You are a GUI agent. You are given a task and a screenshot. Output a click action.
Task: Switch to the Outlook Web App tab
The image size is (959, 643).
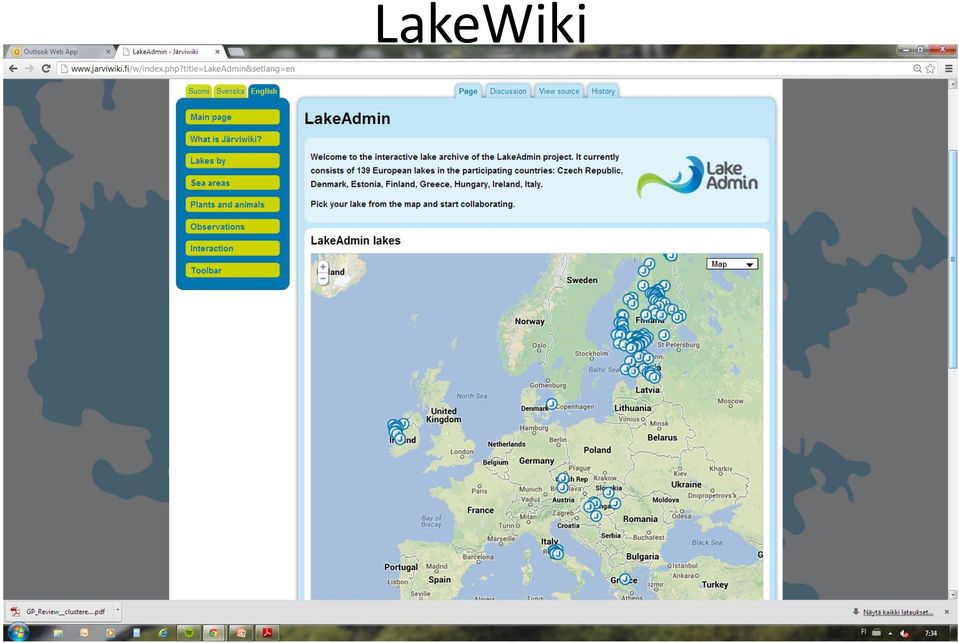[x=59, y=52]
